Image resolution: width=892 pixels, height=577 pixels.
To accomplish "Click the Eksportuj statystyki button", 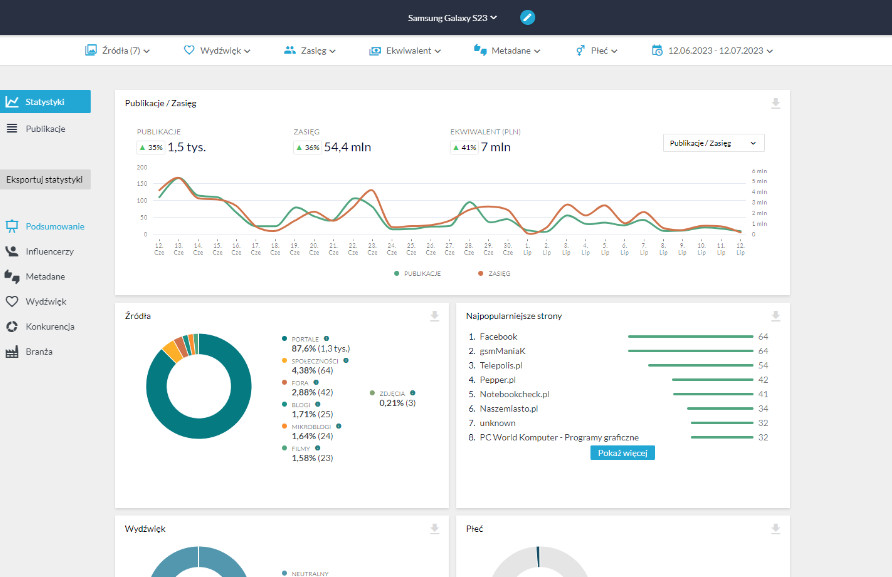I will tap(45, 180).
